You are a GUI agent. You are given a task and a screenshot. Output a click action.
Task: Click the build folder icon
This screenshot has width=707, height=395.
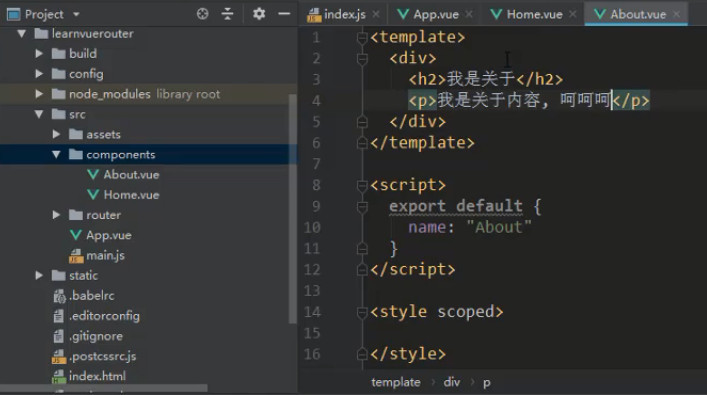tap(59, 54)
